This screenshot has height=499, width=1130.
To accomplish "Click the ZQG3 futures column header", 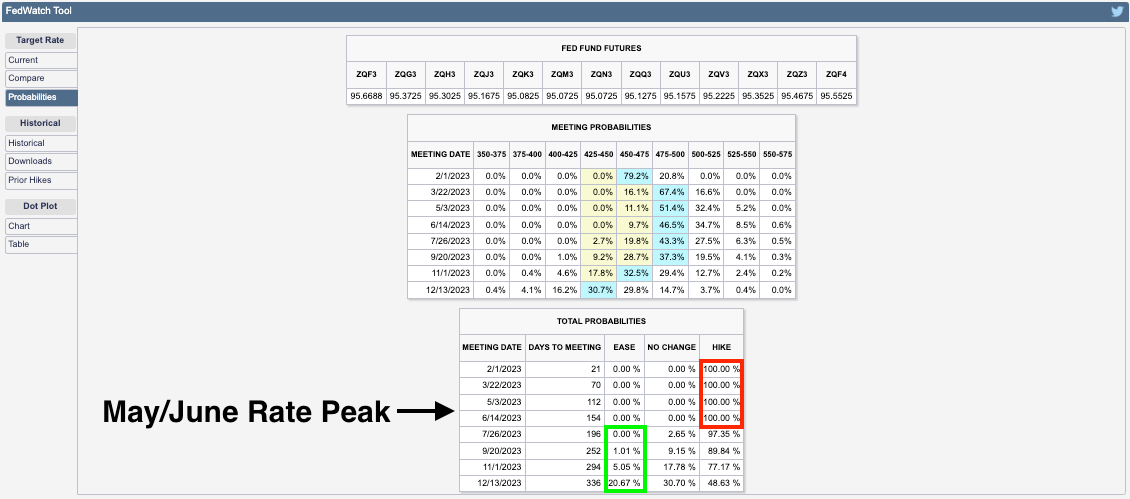I will pos(405,74).
